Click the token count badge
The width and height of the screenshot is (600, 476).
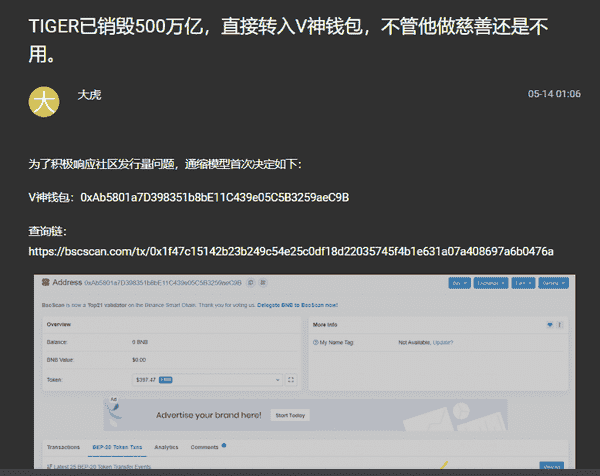coord(166,380)
